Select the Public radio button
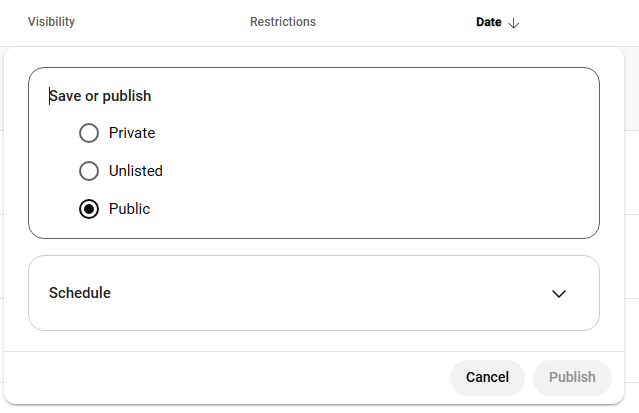This screenshot has height=413, width=639. point(89,209)
